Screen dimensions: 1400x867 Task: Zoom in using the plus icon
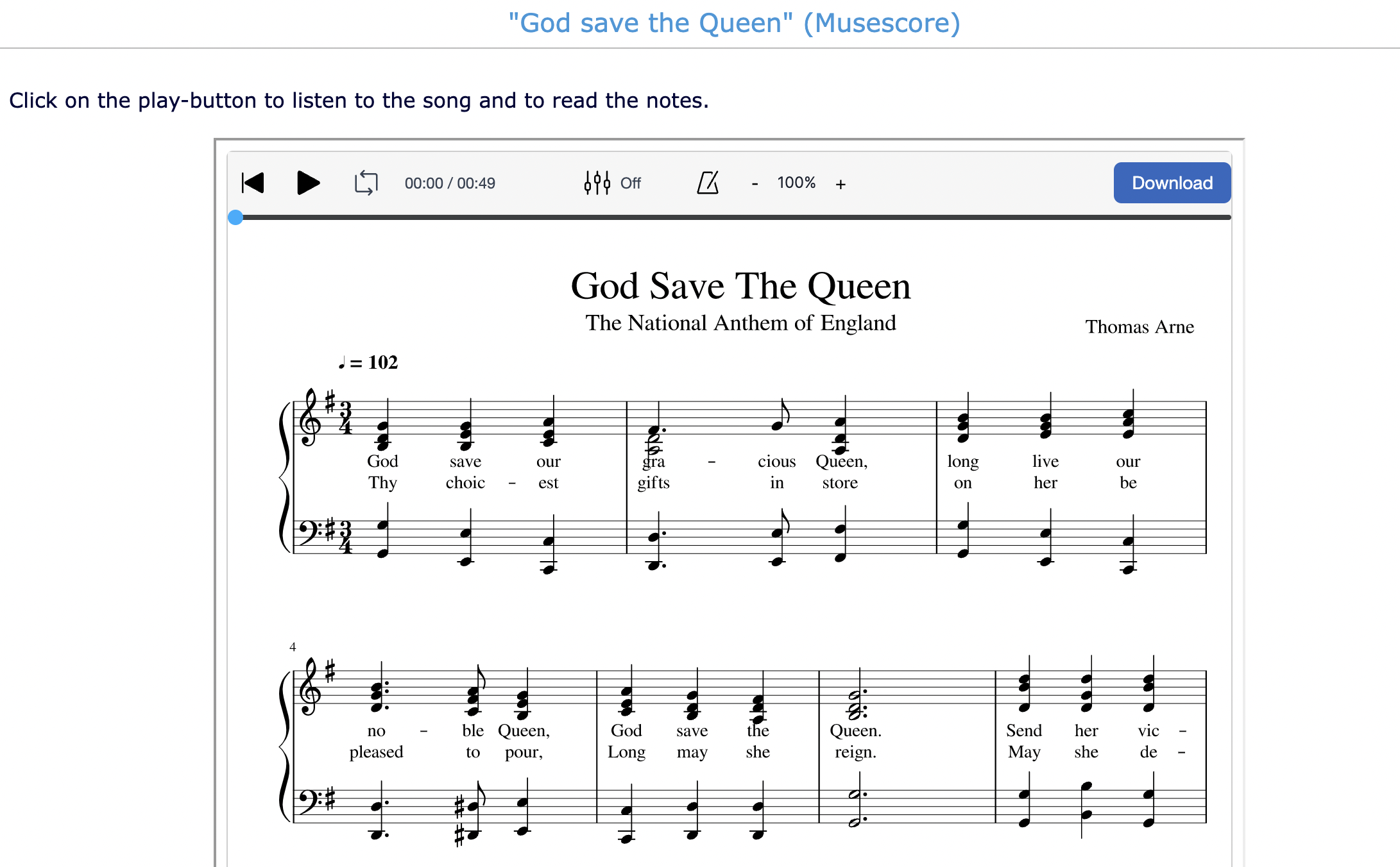[841, 184]
